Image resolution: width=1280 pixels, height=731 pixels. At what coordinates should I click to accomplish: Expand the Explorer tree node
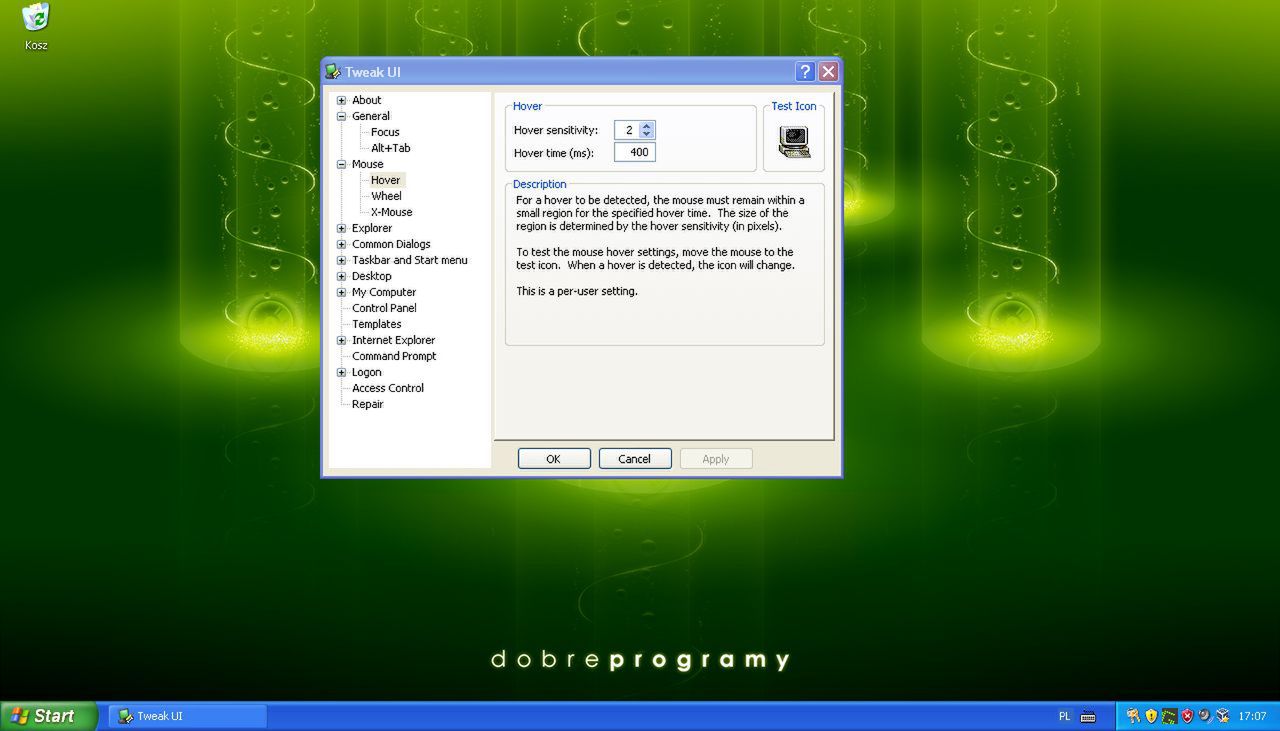click(342, 228)
